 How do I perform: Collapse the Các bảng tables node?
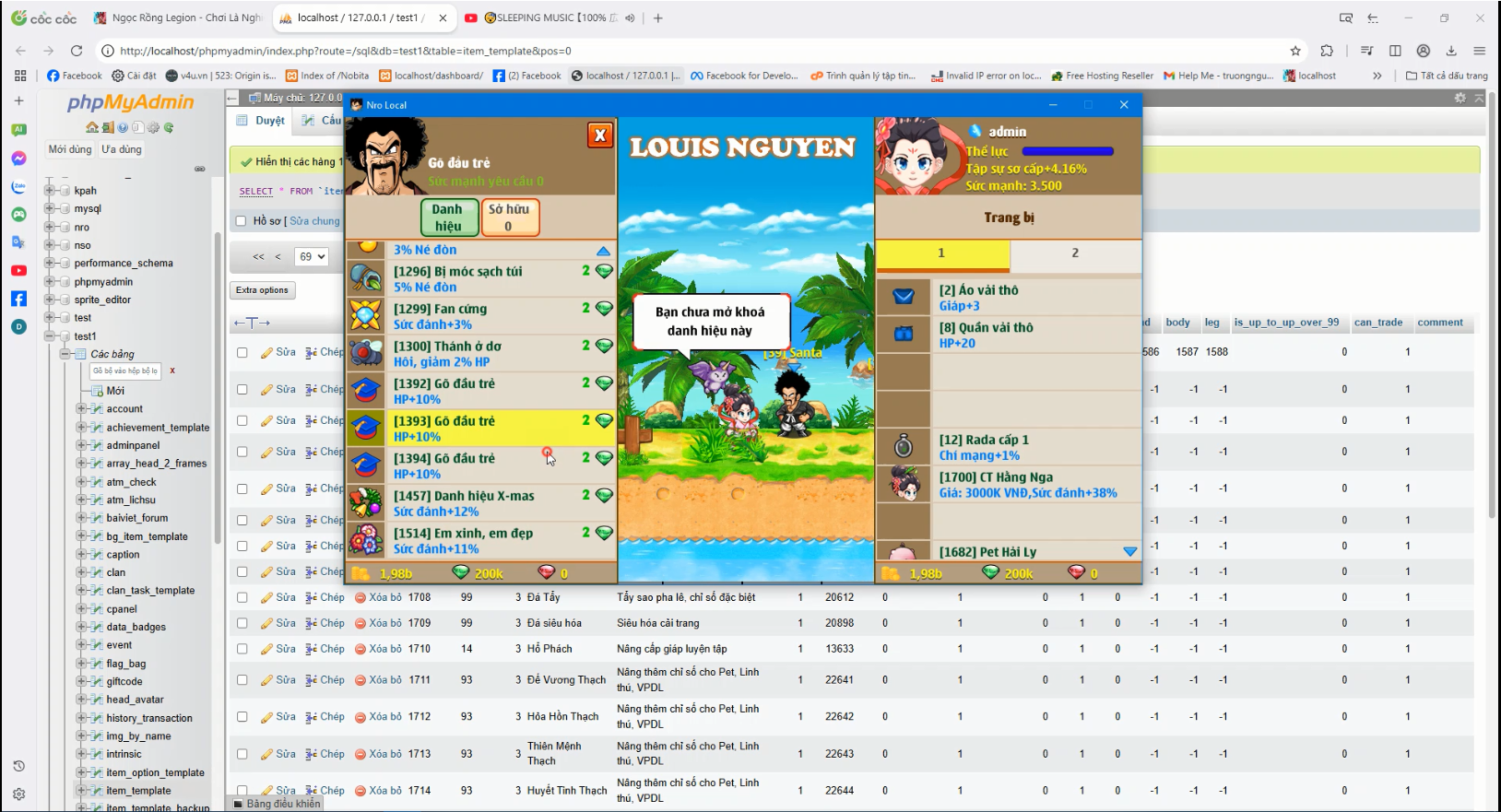pos(65,354)
